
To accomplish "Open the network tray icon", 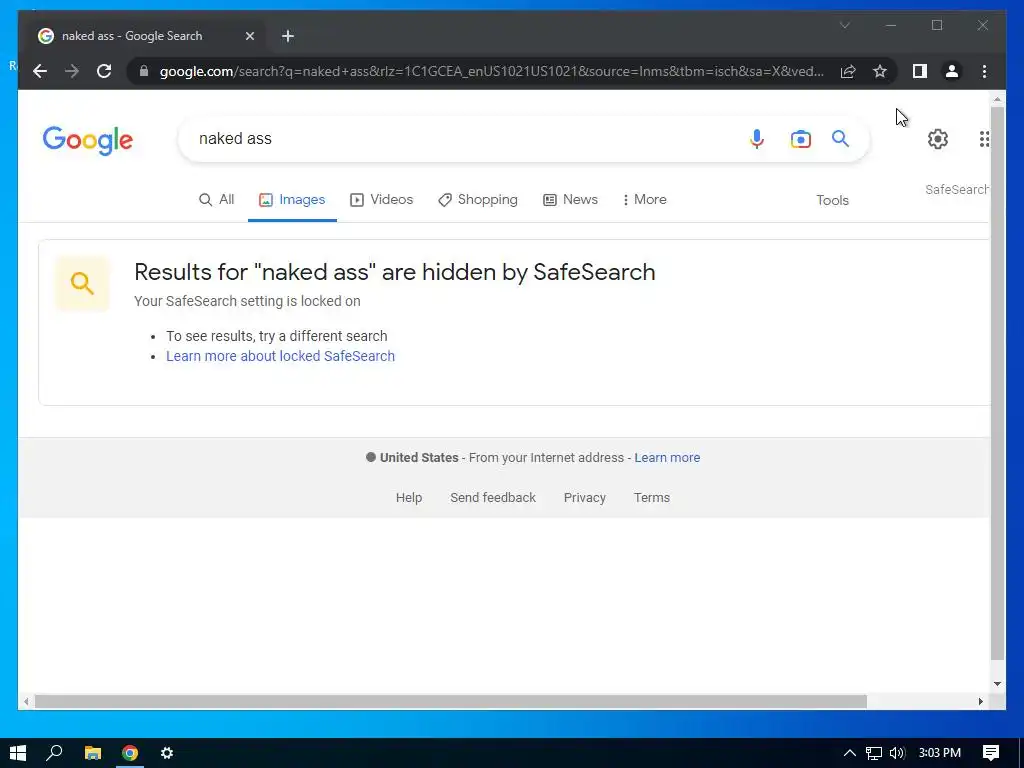I will pos(873,753).
